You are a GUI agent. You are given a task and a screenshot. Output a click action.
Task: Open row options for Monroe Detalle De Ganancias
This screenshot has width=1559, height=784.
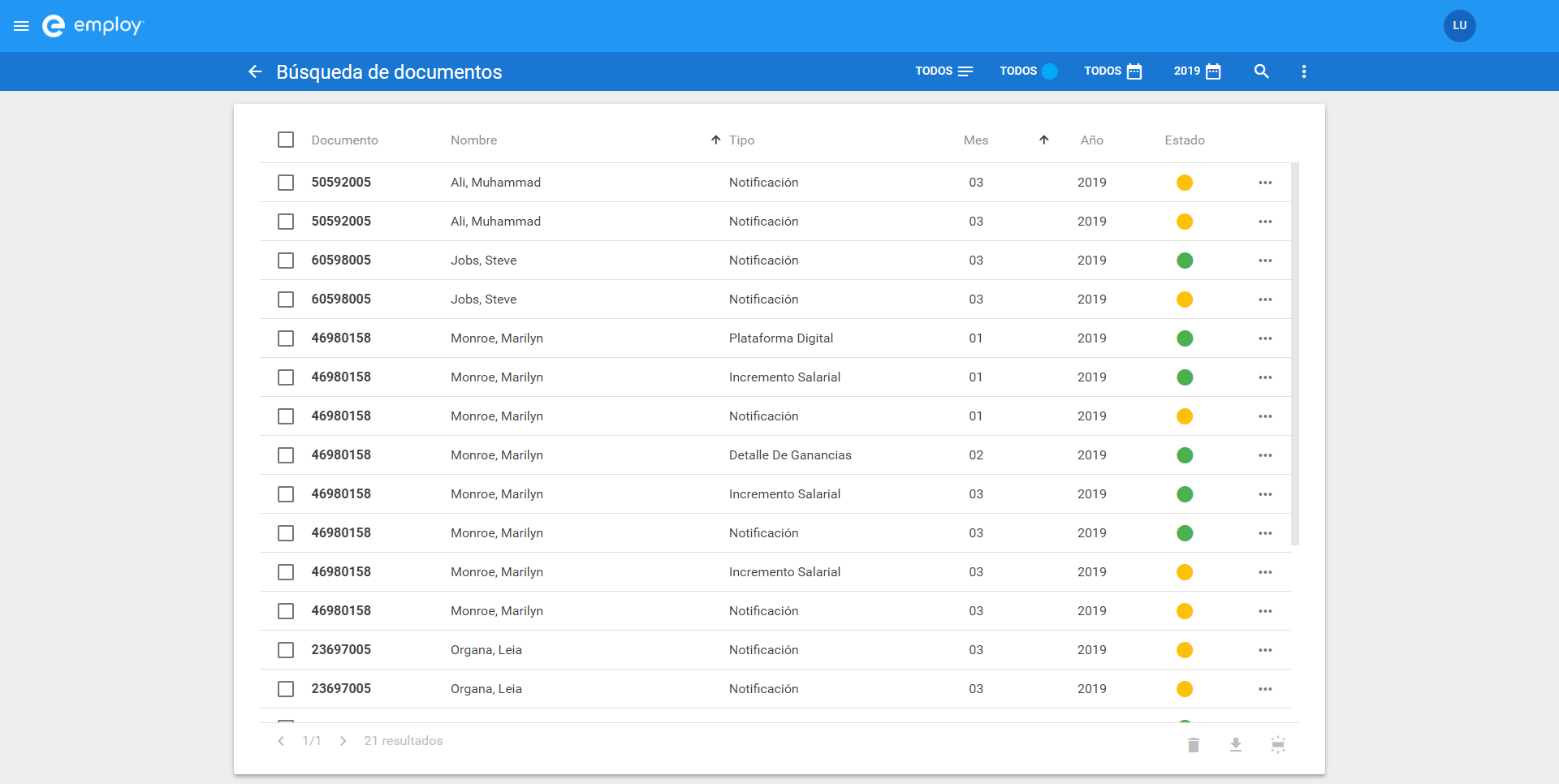pyautogui.click(x=1265, y=455)
